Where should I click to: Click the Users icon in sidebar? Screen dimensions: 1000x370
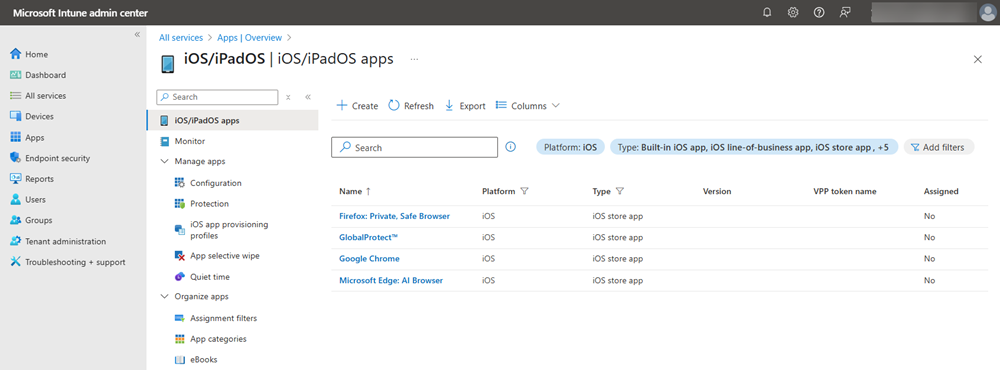tap(16, 200)
